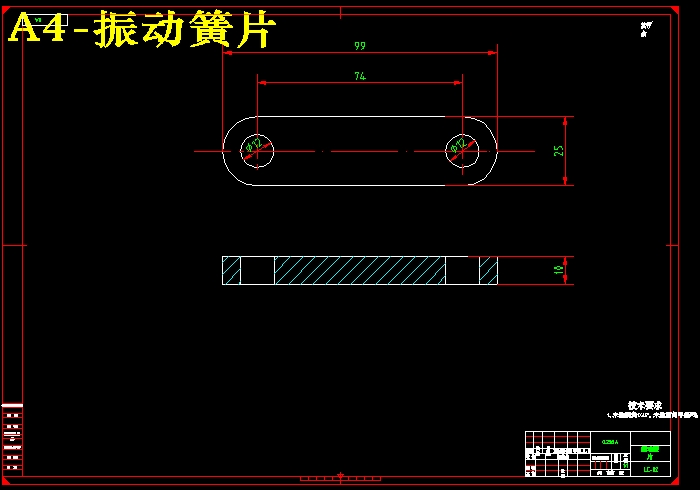Click the yellow title text A4-振动簧片
This screenshot has height=490, width=700.
(x=140, y=30)
